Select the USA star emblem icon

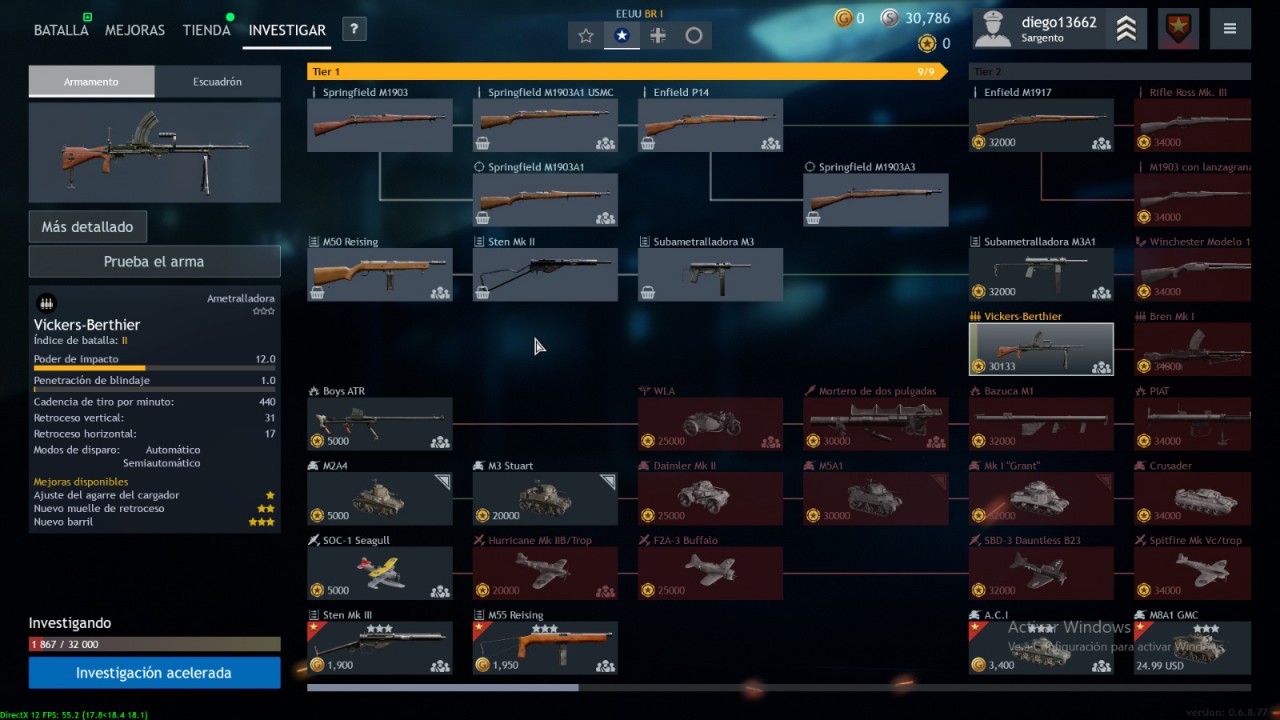click(622, 36)
